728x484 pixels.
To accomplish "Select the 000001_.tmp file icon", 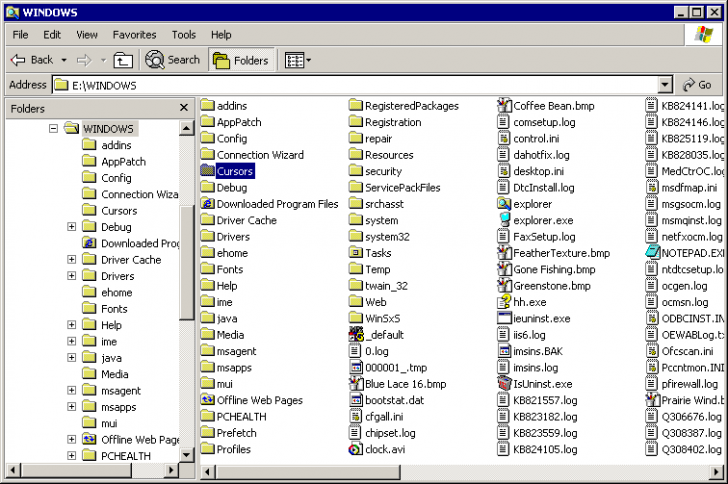I will (356, 367).
